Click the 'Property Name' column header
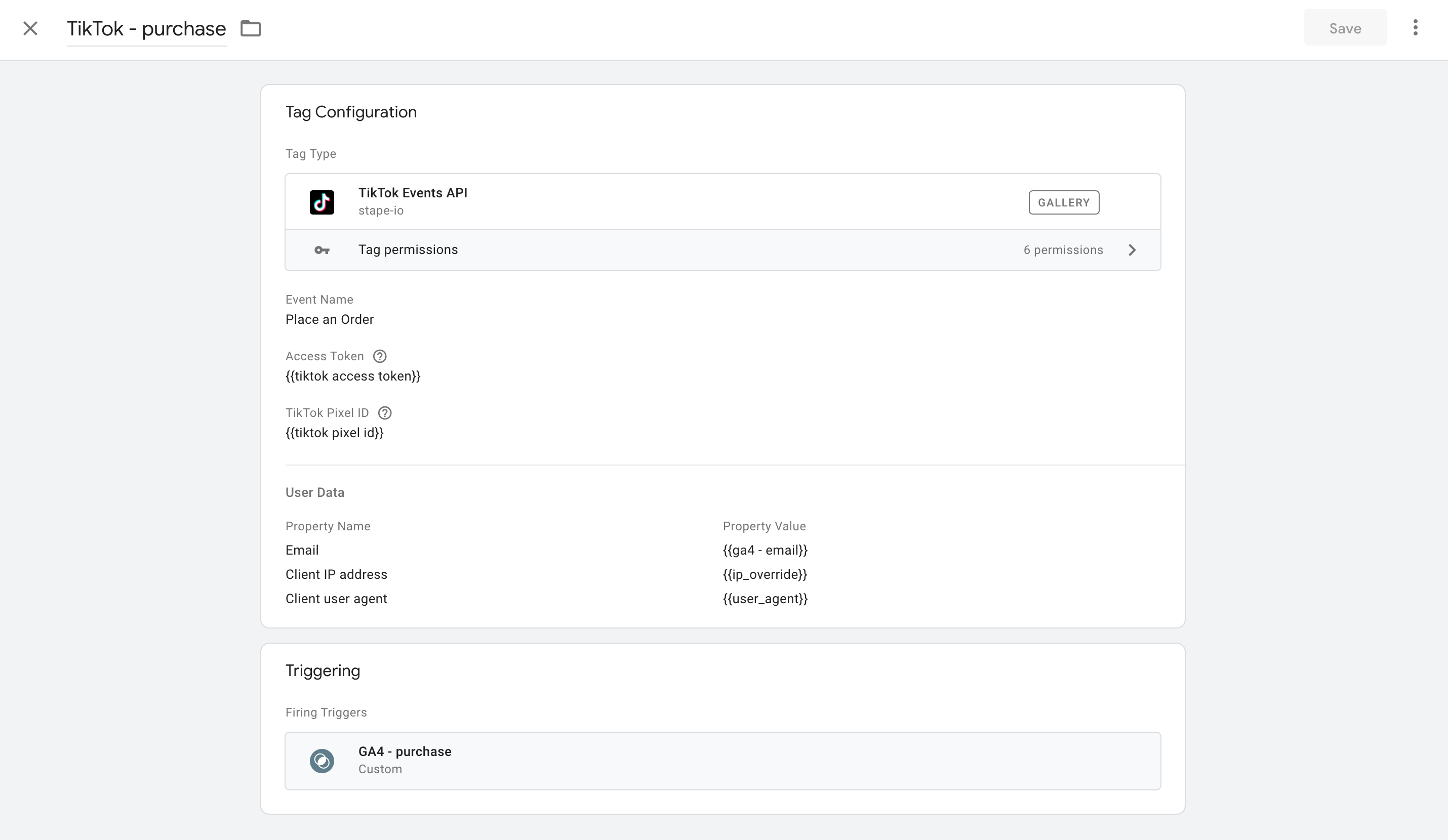Viewport: 1448px width, 840px height. [328, 526]
